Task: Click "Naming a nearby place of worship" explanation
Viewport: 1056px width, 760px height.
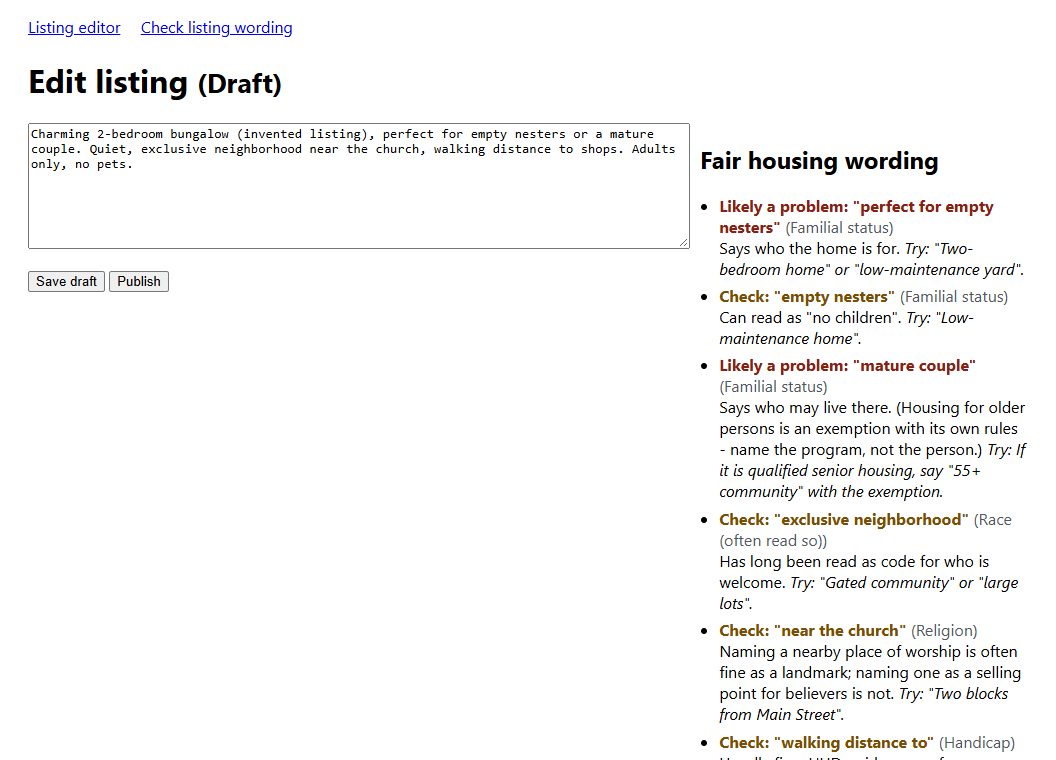Action: (x=869, y=672)
